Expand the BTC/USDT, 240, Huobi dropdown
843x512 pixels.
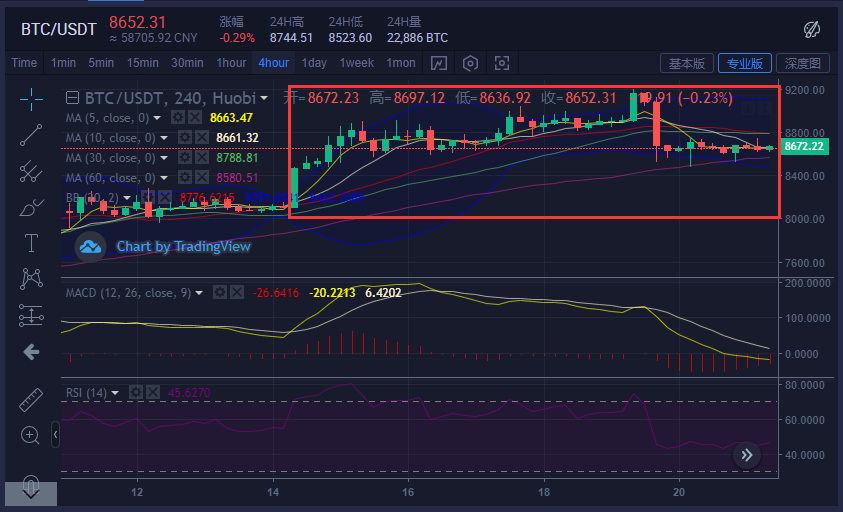click(264, 98)
